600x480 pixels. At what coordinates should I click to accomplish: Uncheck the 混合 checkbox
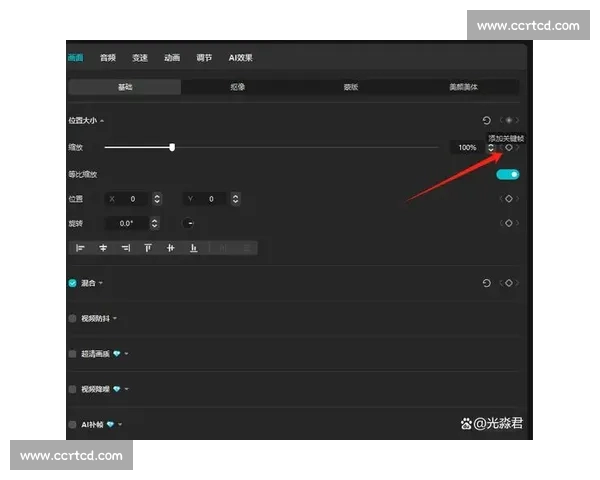[72, 283]
